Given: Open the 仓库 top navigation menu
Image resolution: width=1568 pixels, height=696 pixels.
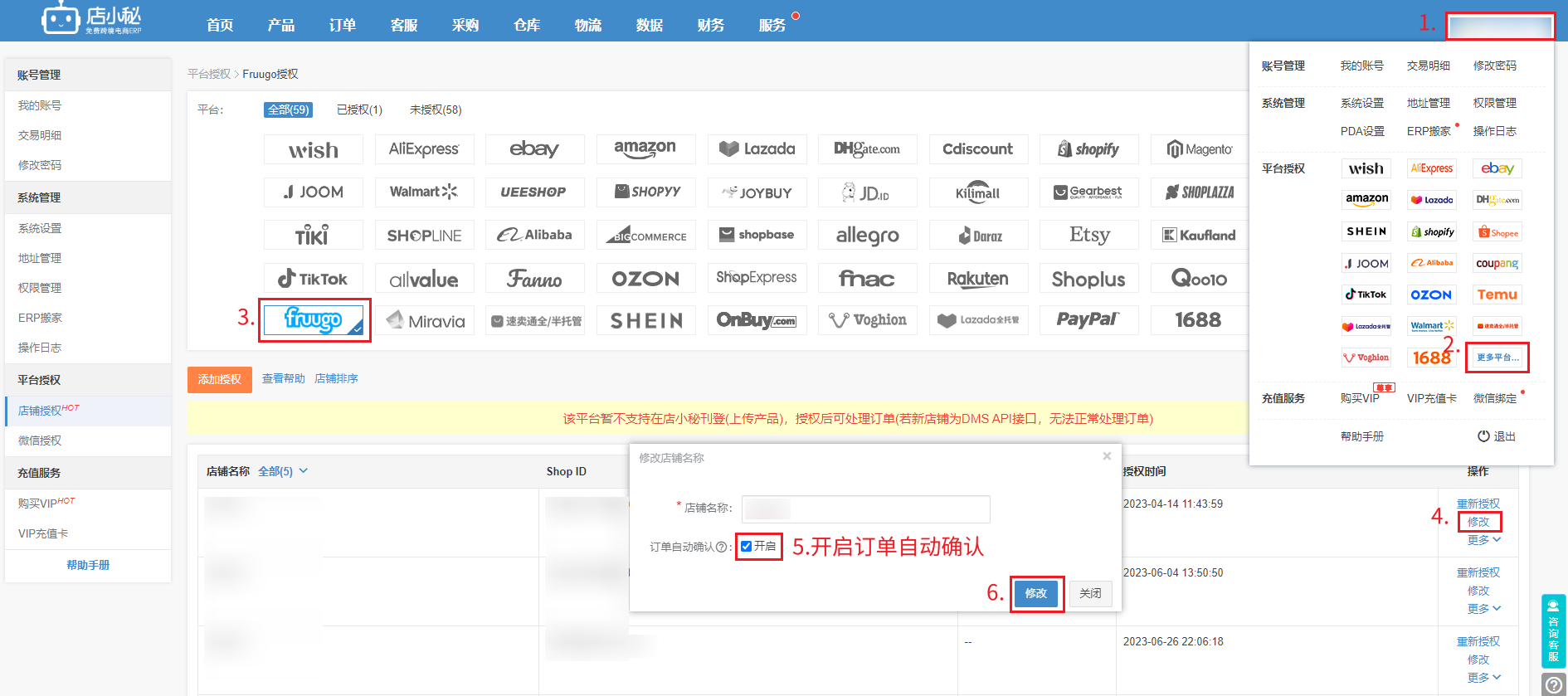Looking at the screenshot, I should click(x=527, y=25).
